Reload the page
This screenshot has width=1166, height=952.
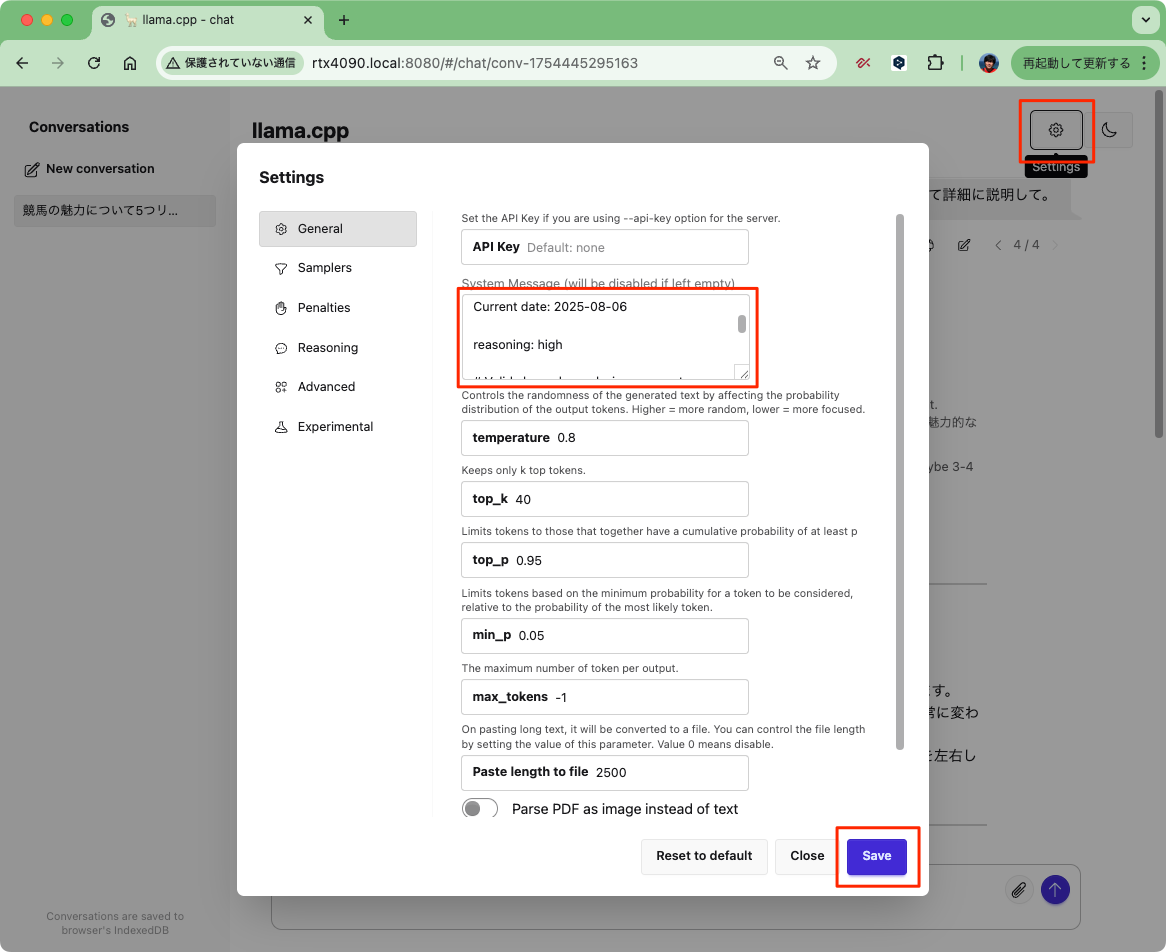tap(94, 63)
